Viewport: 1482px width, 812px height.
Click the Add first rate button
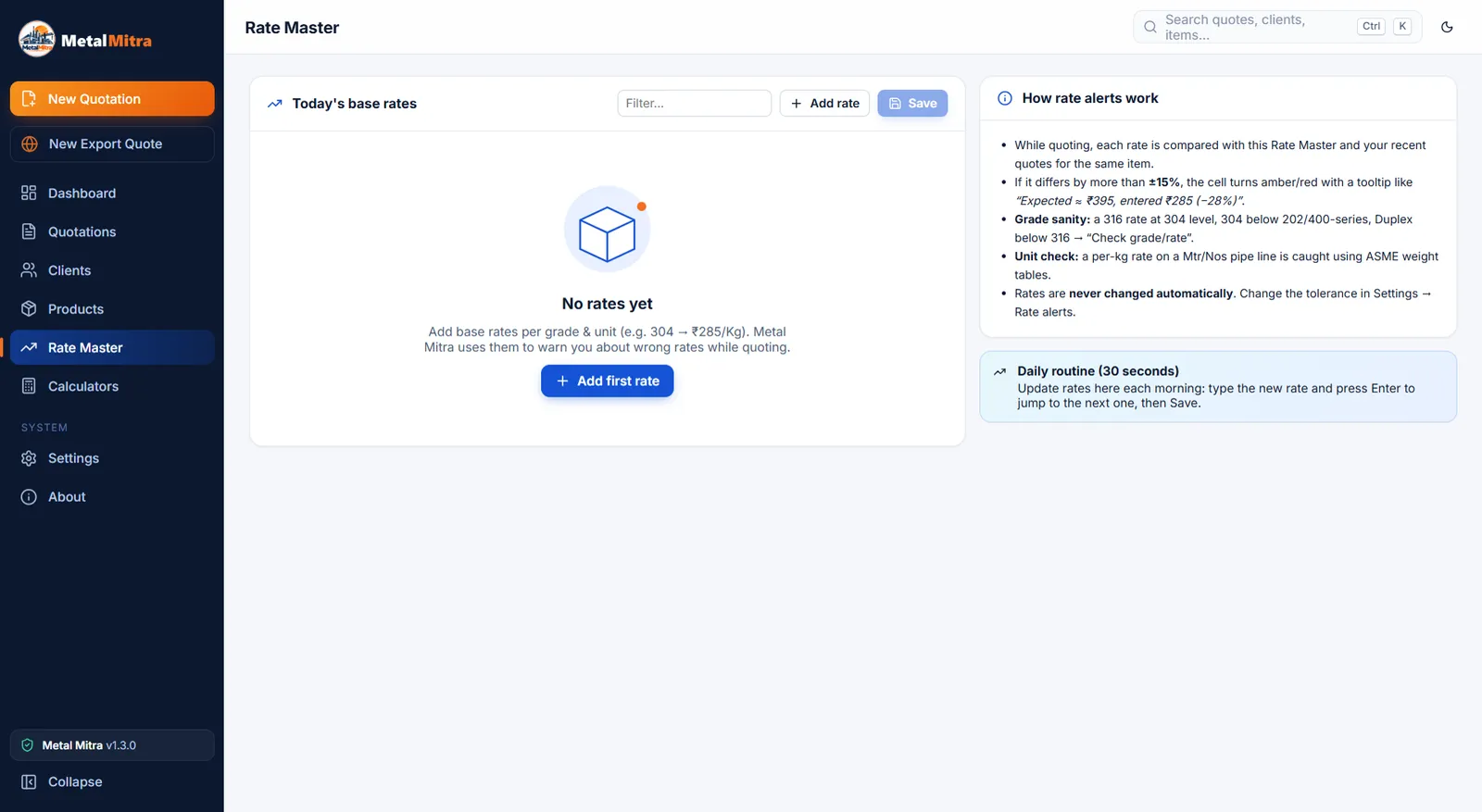607,381
